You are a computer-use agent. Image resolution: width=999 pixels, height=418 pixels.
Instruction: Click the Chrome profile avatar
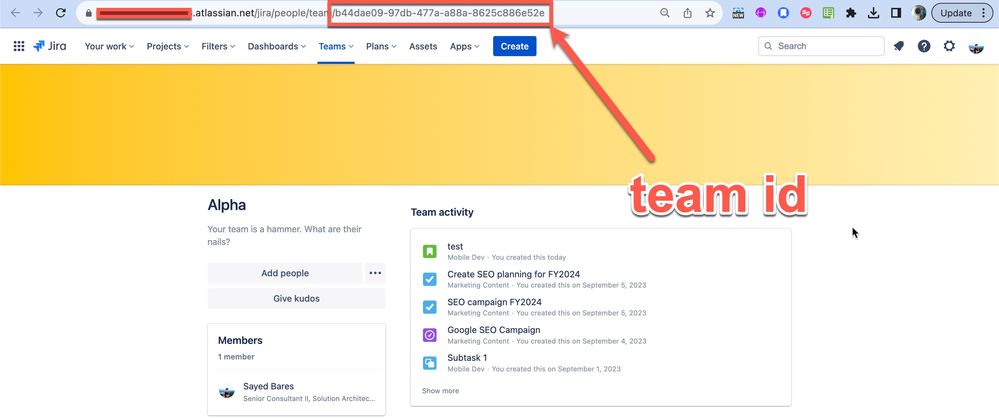click(x=919, y=13)
